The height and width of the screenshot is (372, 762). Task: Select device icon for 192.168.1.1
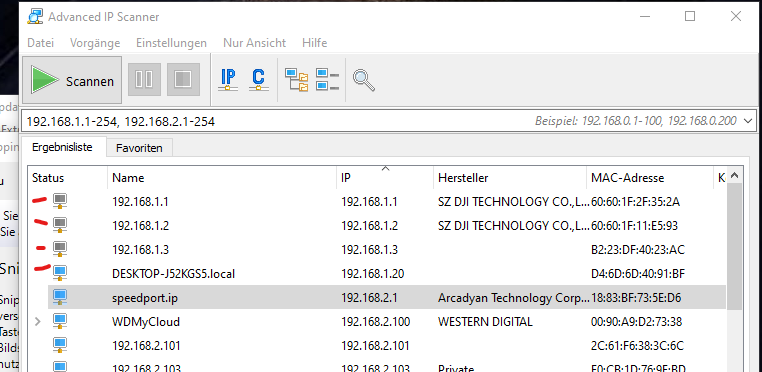point(60,201)
